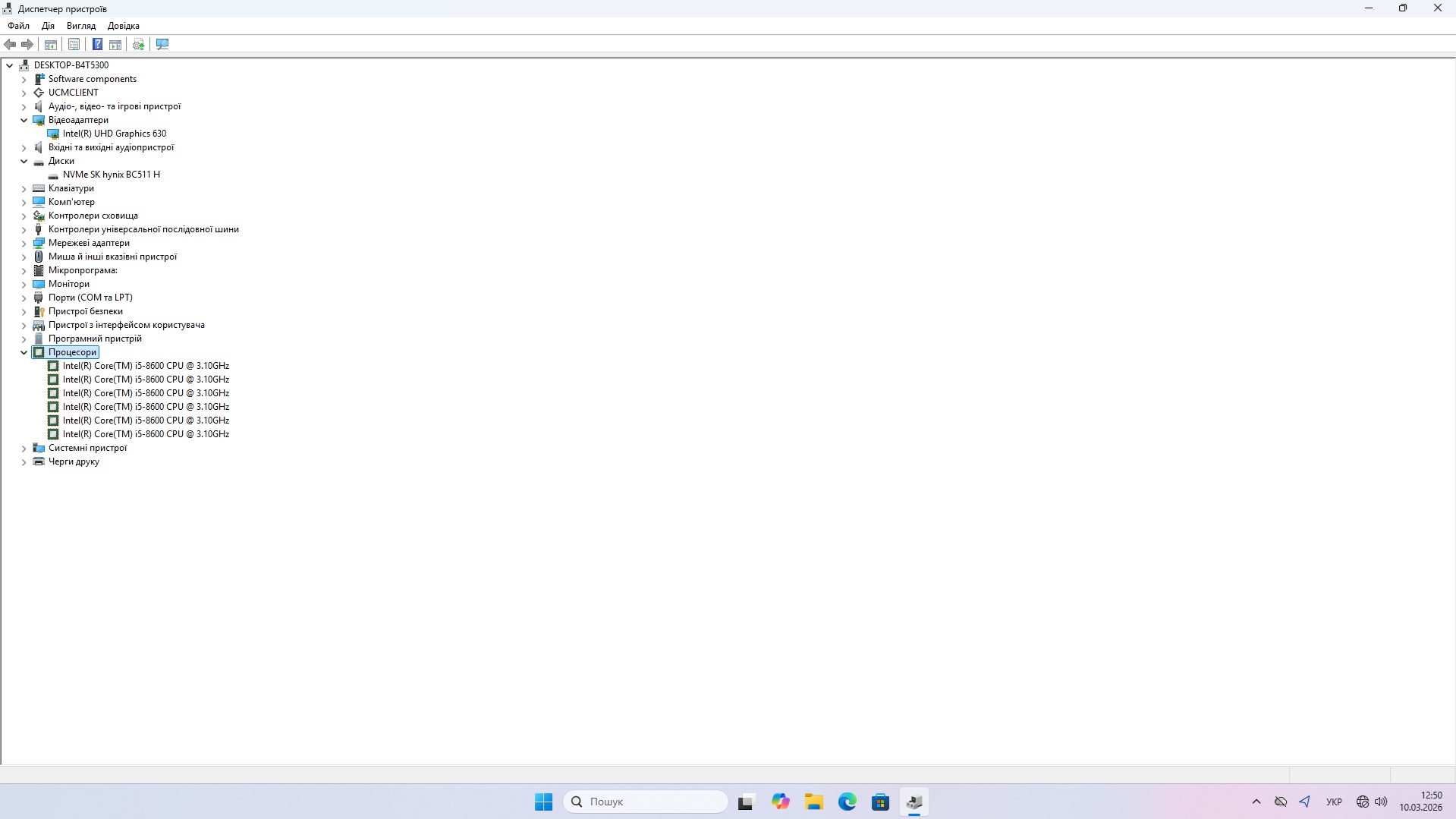Collapse the Диски node
This screenshot has width=1456, height=819.
(x=24, y=162)
